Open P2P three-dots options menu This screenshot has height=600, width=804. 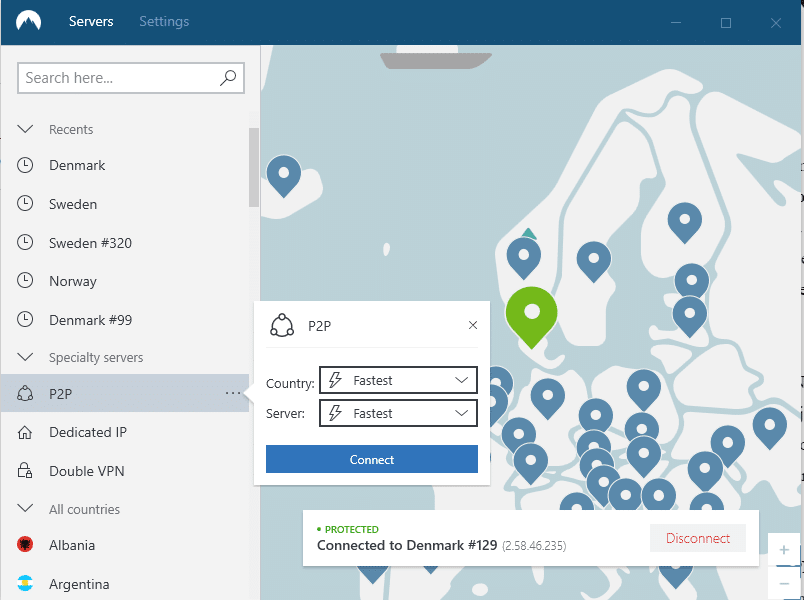tap(233, 393)
